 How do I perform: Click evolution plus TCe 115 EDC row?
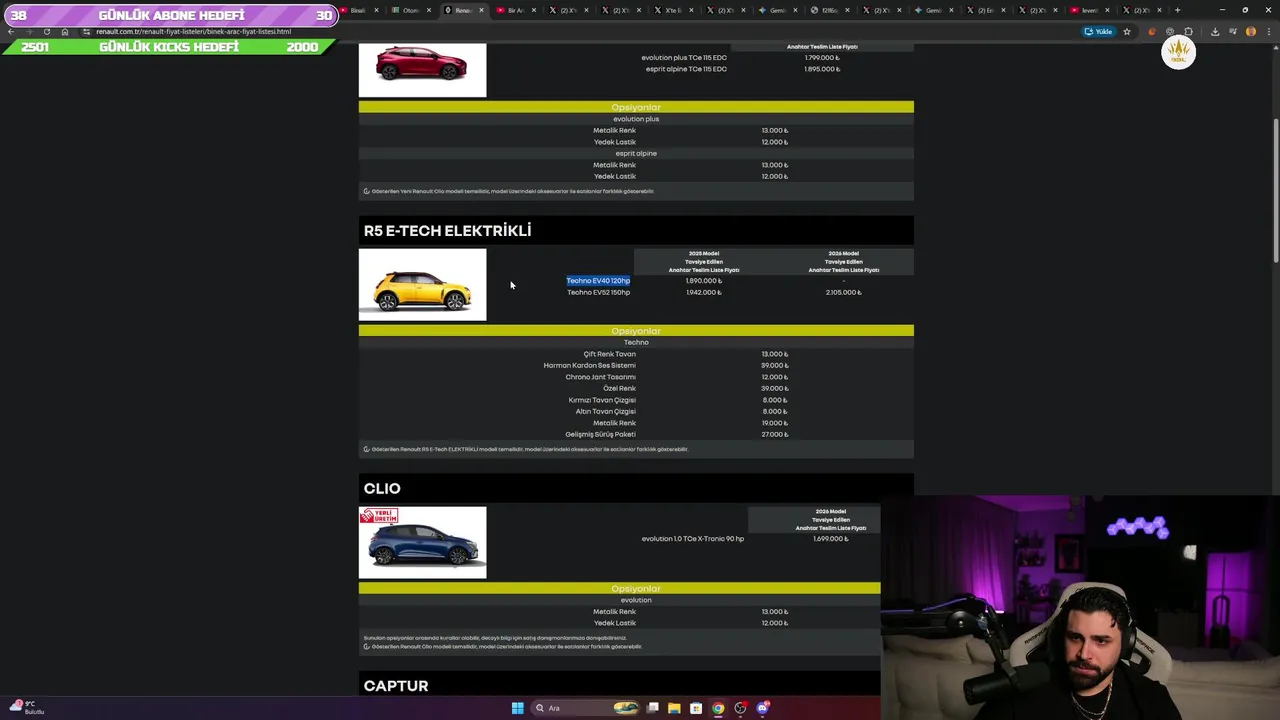(684, 58)
